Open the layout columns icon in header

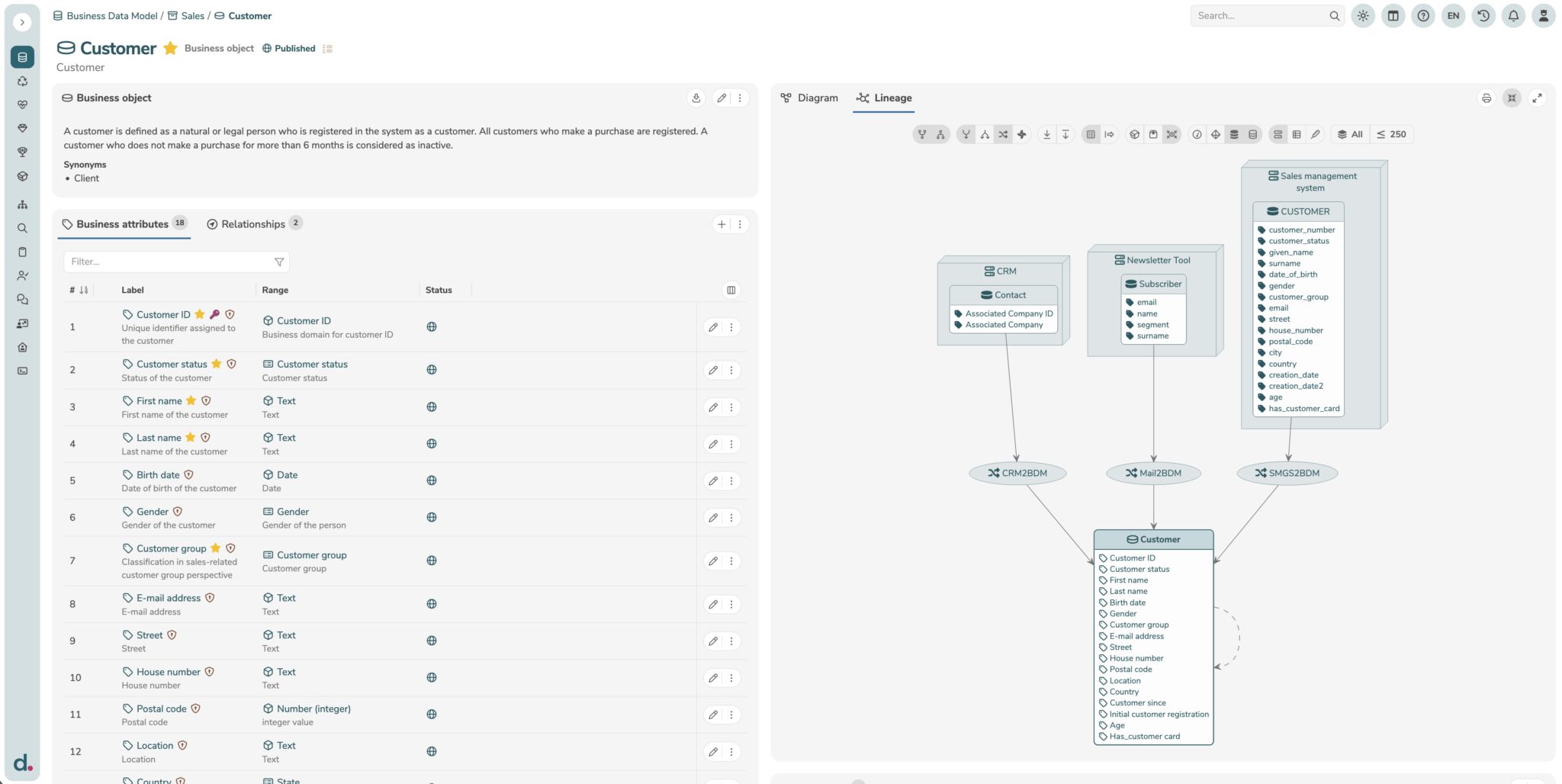1393,16
